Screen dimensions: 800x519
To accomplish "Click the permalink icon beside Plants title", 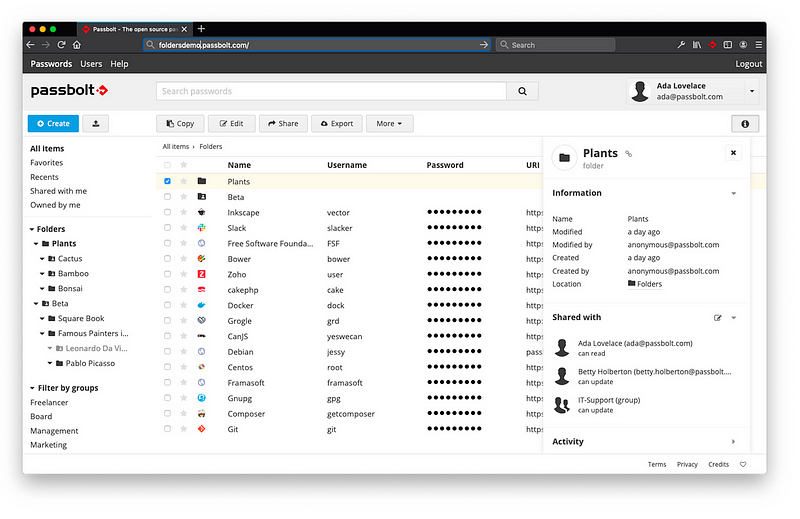I will pyautogui.click(x=629, y=154).
